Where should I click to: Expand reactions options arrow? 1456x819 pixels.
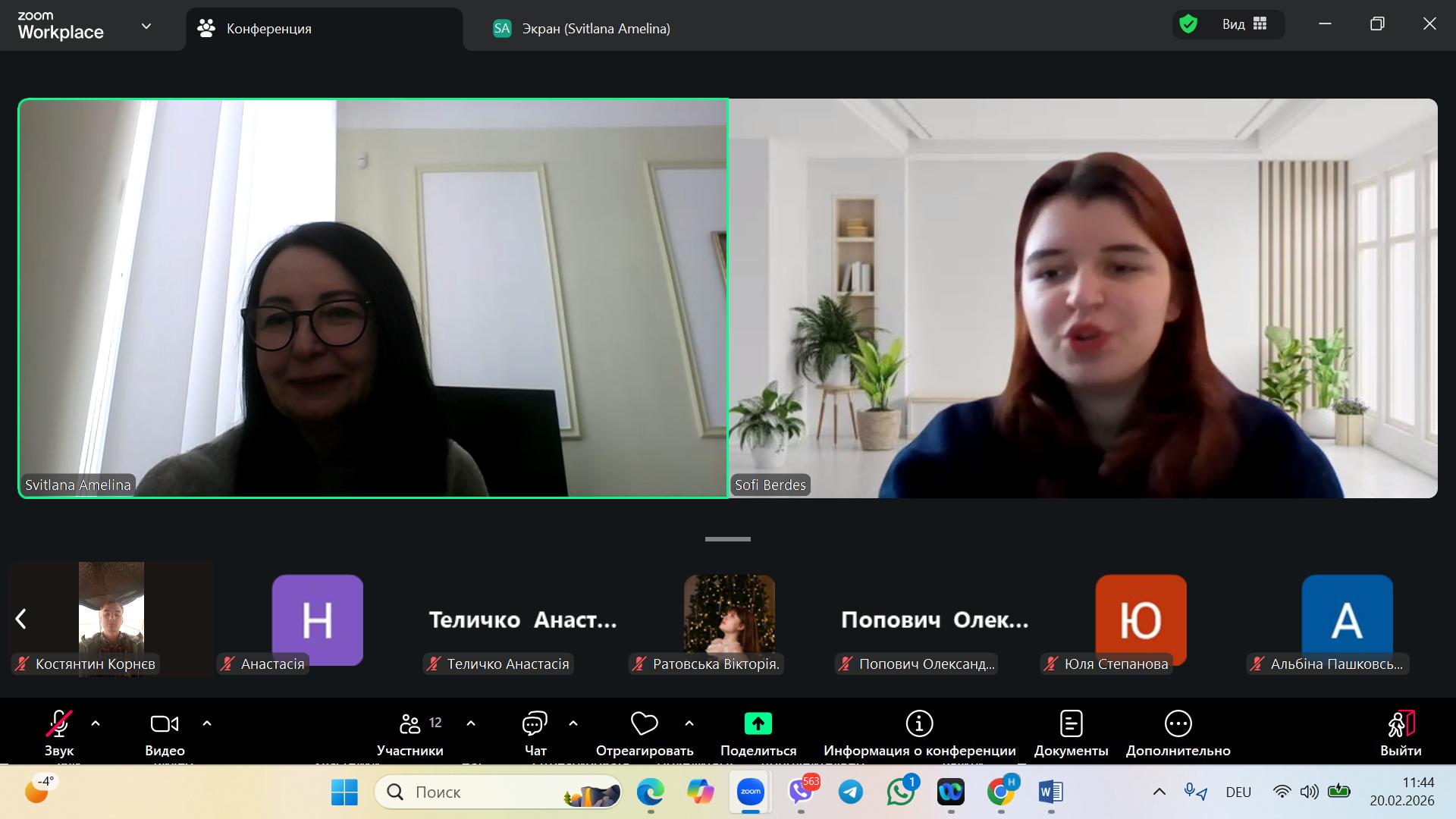click(x=689, y=723)
